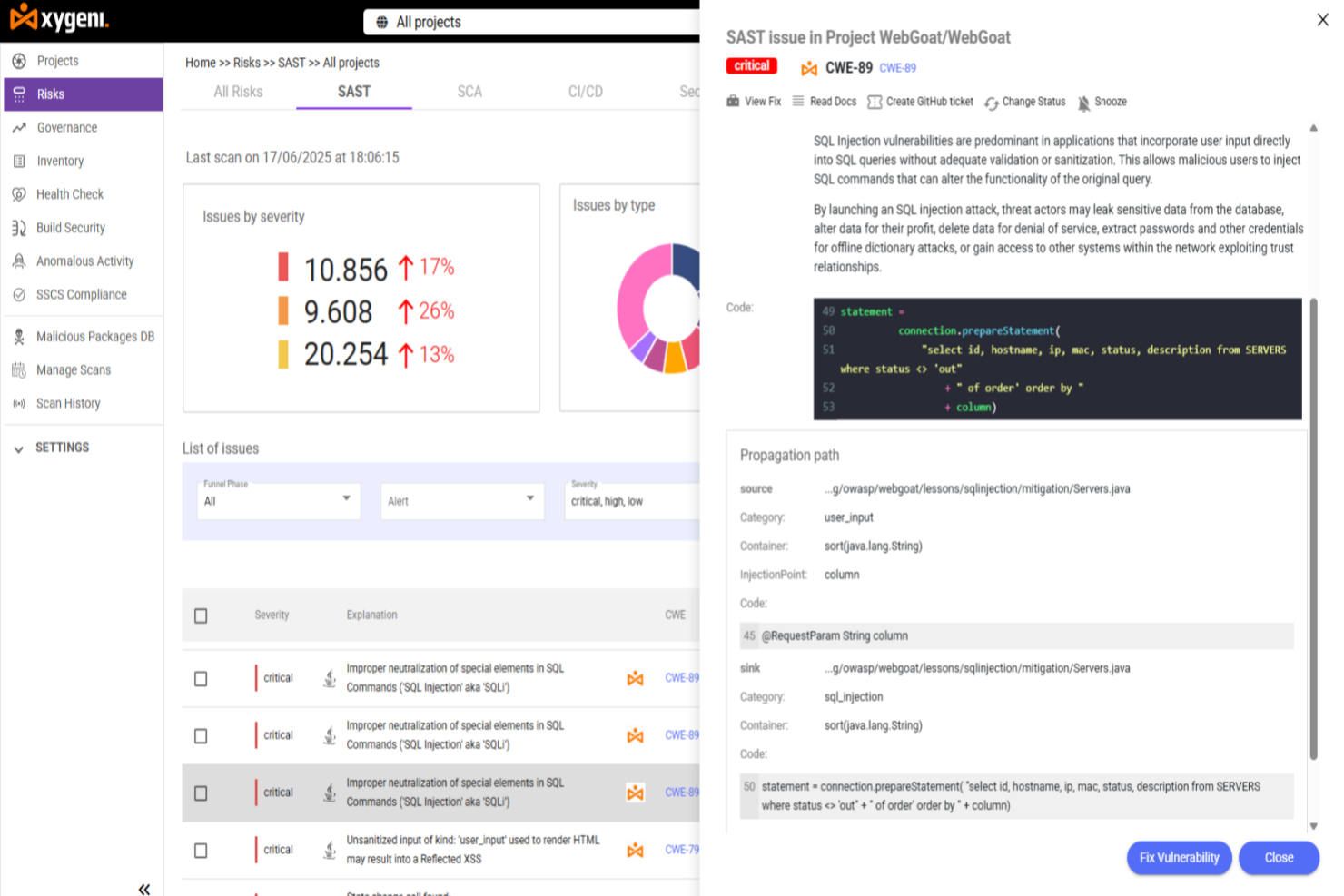Tick the Reflected XSS issue checkbox
Viewport: 1344px width, 896px height.
click(201, 851)
